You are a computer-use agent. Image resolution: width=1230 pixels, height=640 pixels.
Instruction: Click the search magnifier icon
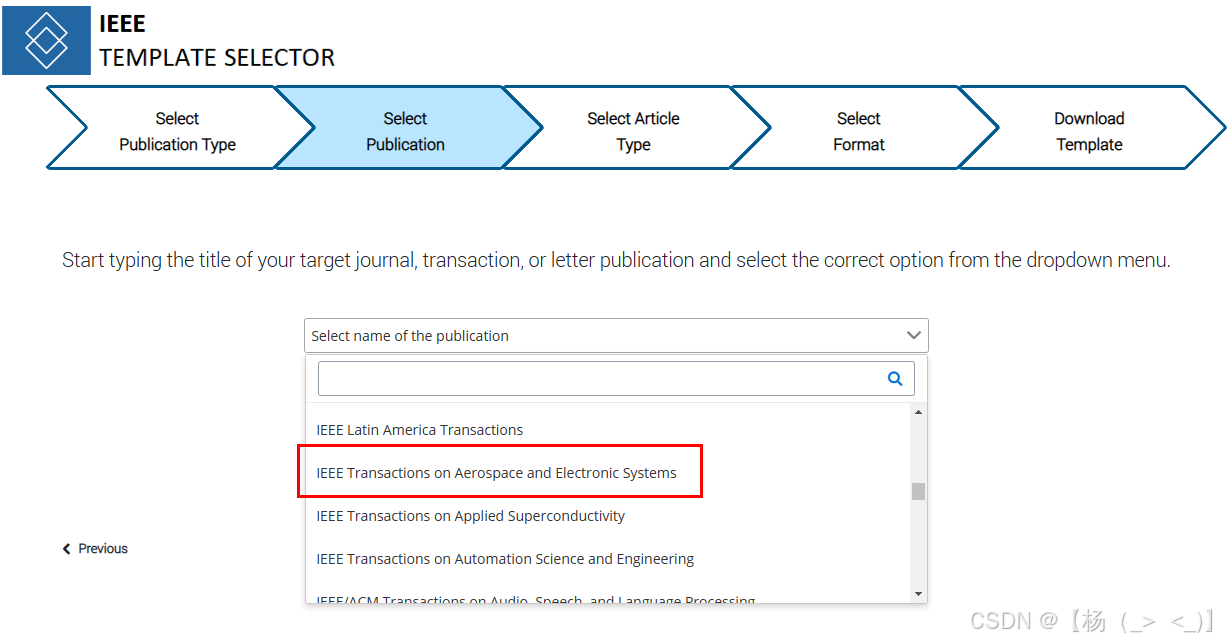[x=895, y=378]
